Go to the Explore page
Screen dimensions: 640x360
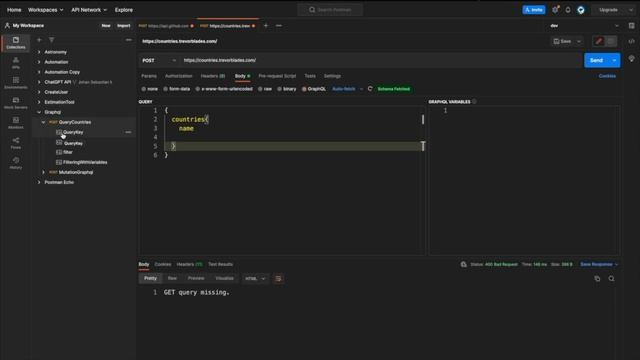click(x=124, y=10)
